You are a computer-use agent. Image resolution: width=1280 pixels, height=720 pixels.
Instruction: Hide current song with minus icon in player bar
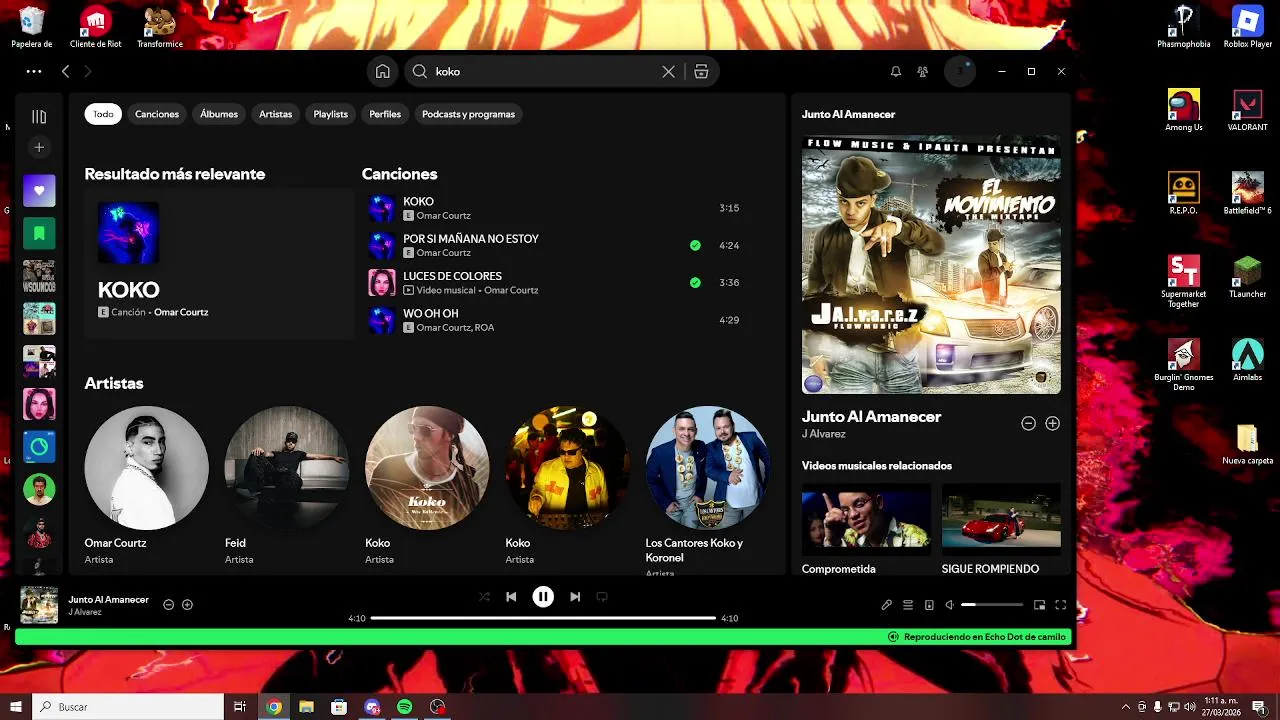tap(169, 605)
